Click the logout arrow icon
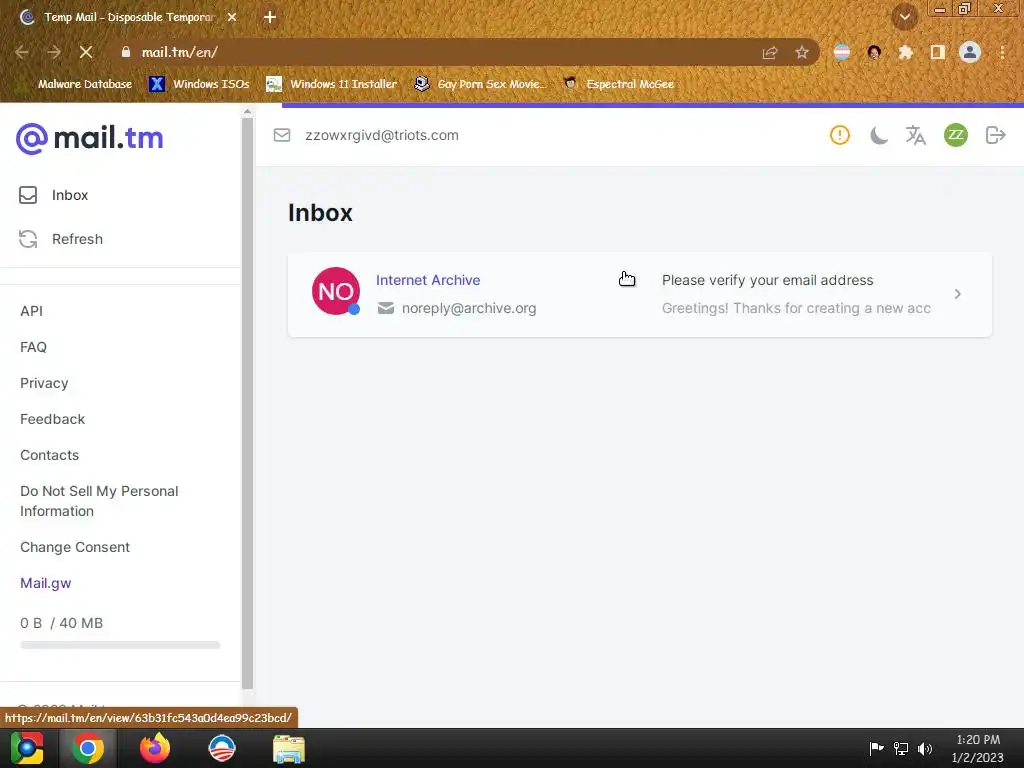Image resolution: width=1024 pixels, height=768 pixels. tap(995, 135)
